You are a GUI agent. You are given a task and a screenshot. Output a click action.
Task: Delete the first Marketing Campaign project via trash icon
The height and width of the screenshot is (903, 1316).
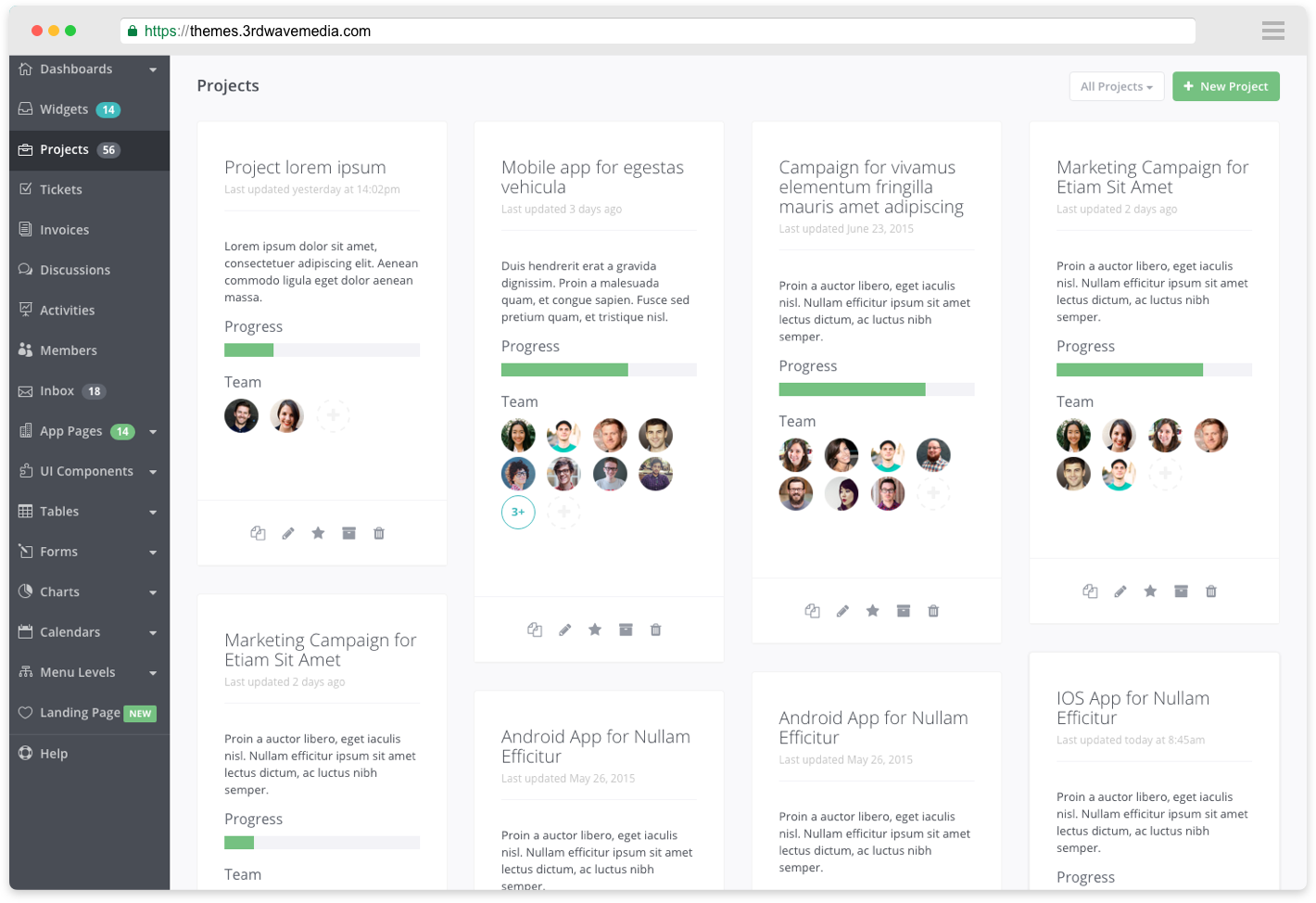[x=1210, y=591]
